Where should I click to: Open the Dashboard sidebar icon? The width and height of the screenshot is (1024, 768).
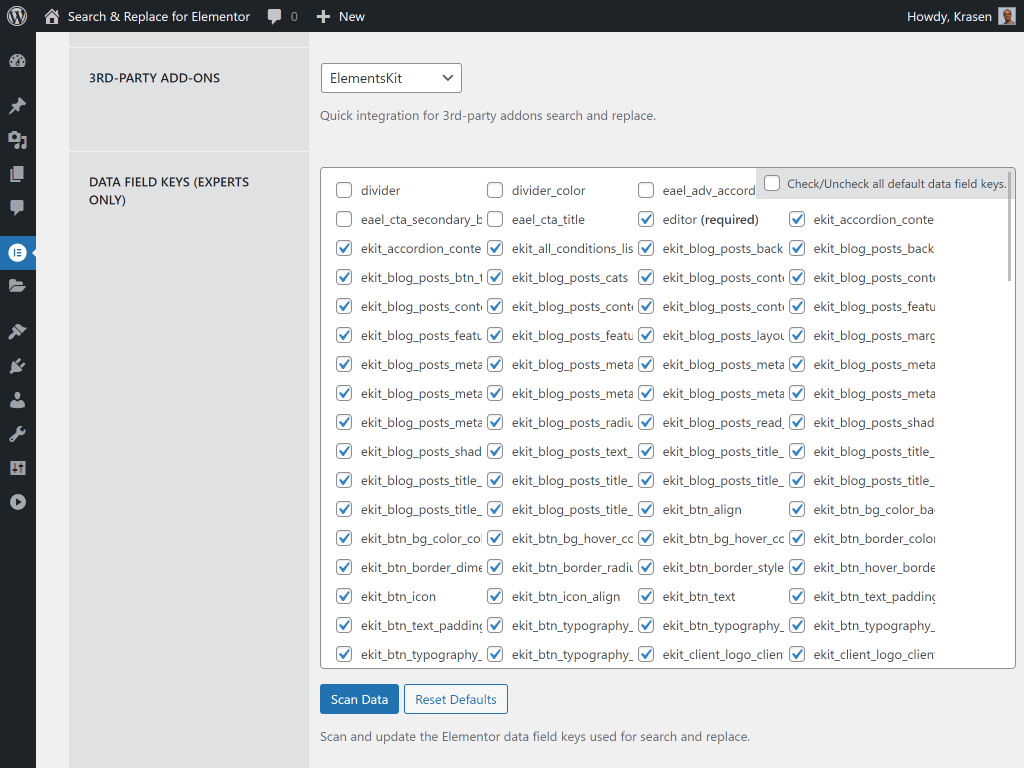(18, 61)
